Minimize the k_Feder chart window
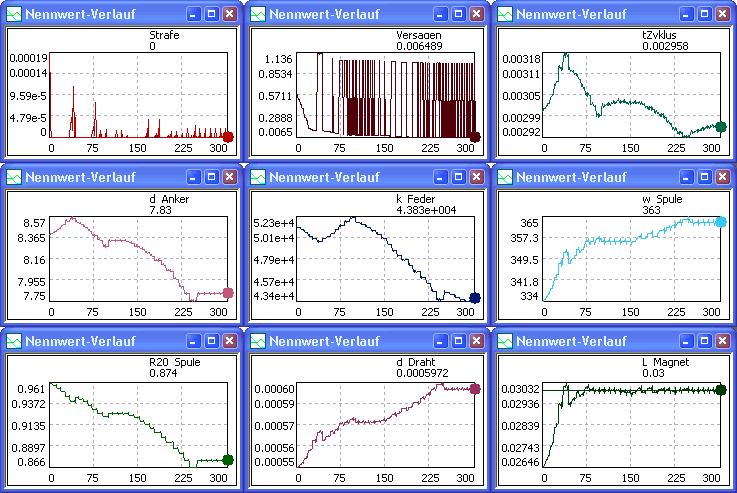 point(439,178)
